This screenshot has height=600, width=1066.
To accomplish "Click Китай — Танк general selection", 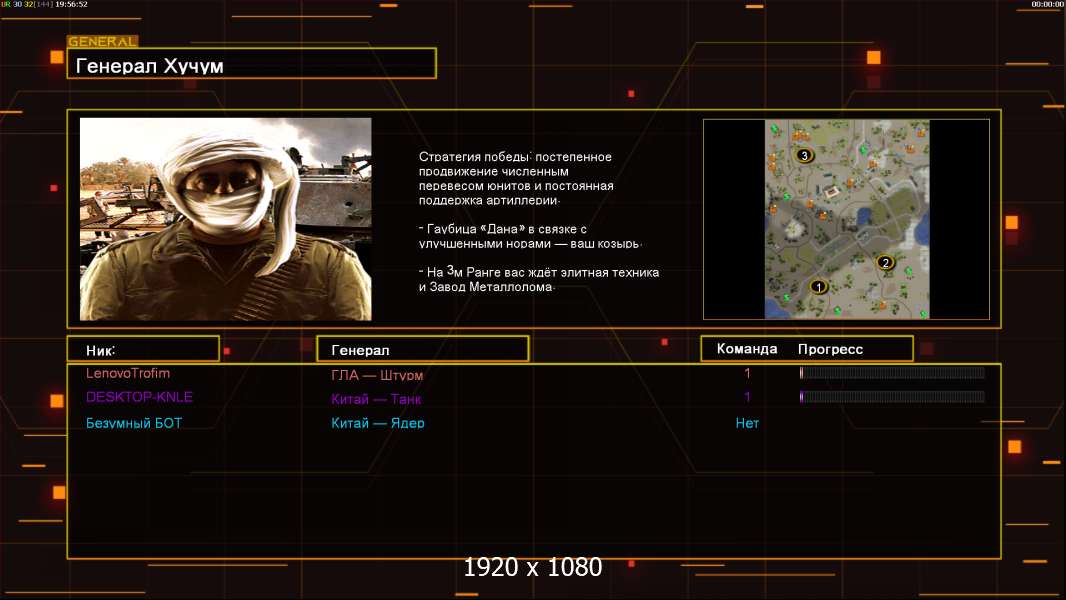I will [x=376, y=399].
